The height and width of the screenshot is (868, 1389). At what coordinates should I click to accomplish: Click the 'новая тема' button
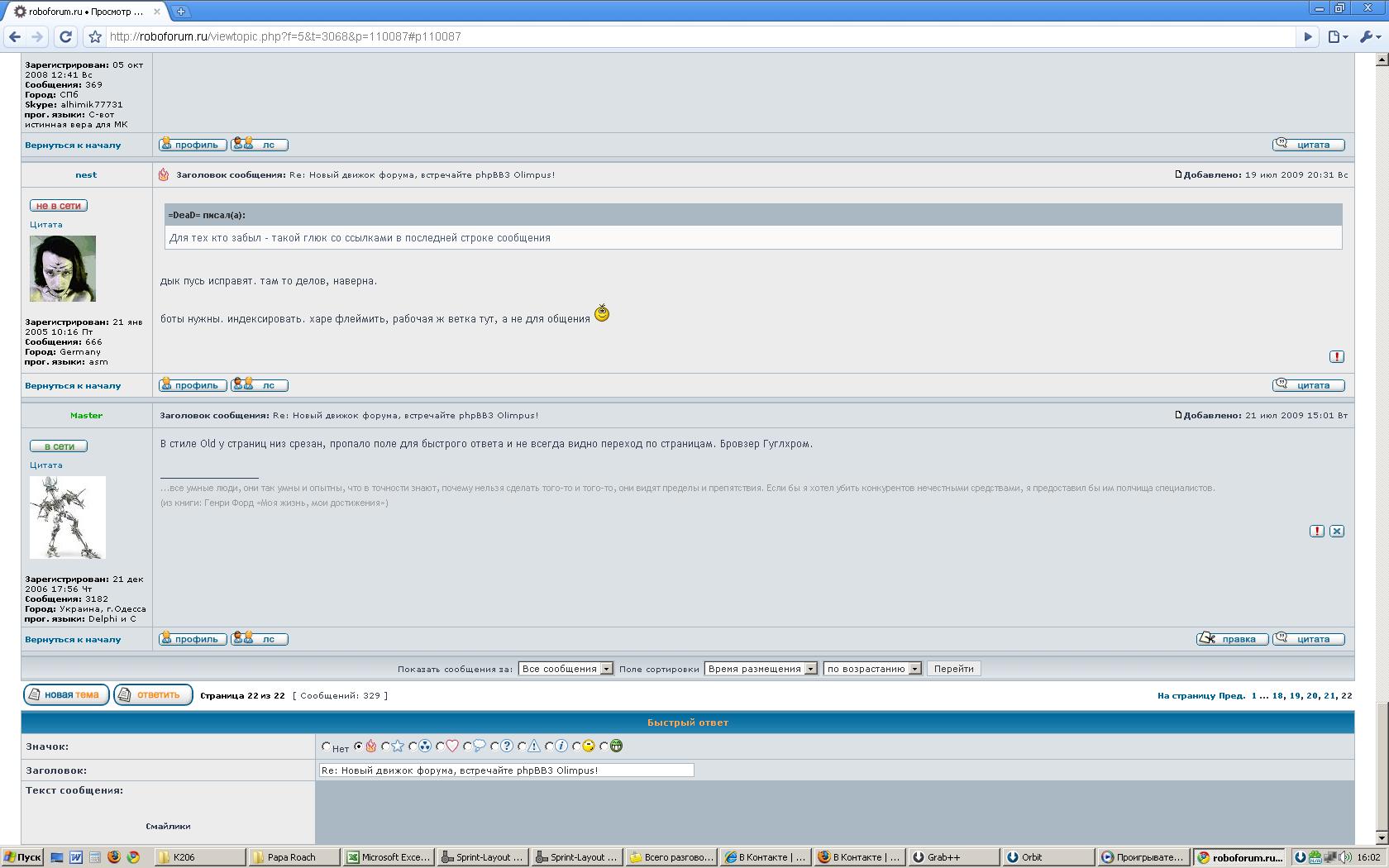pos(66,695)
